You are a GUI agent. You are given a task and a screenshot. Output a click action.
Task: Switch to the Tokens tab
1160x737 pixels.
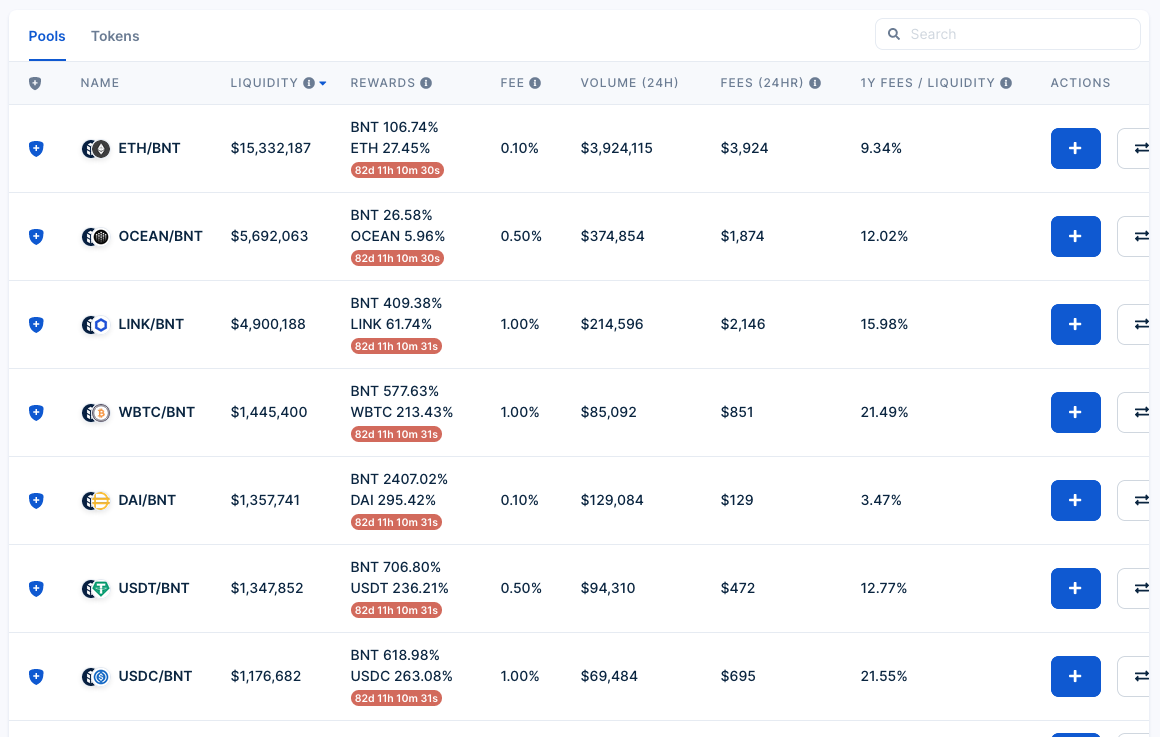coord(114,36)
